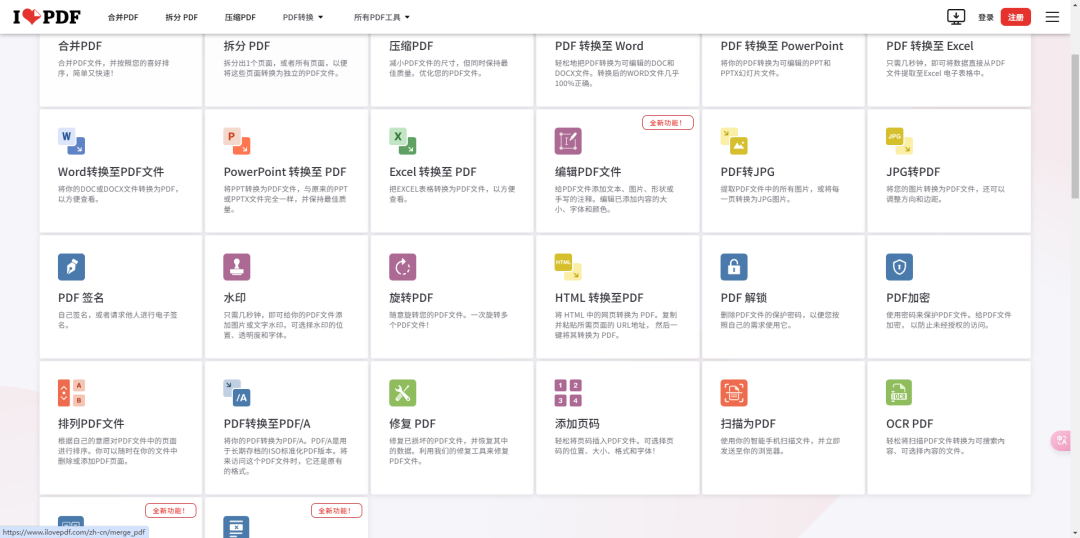Viewport: 1080px width, 538px height.
Task: Click 水印 title text
Action: click(235, 298)
